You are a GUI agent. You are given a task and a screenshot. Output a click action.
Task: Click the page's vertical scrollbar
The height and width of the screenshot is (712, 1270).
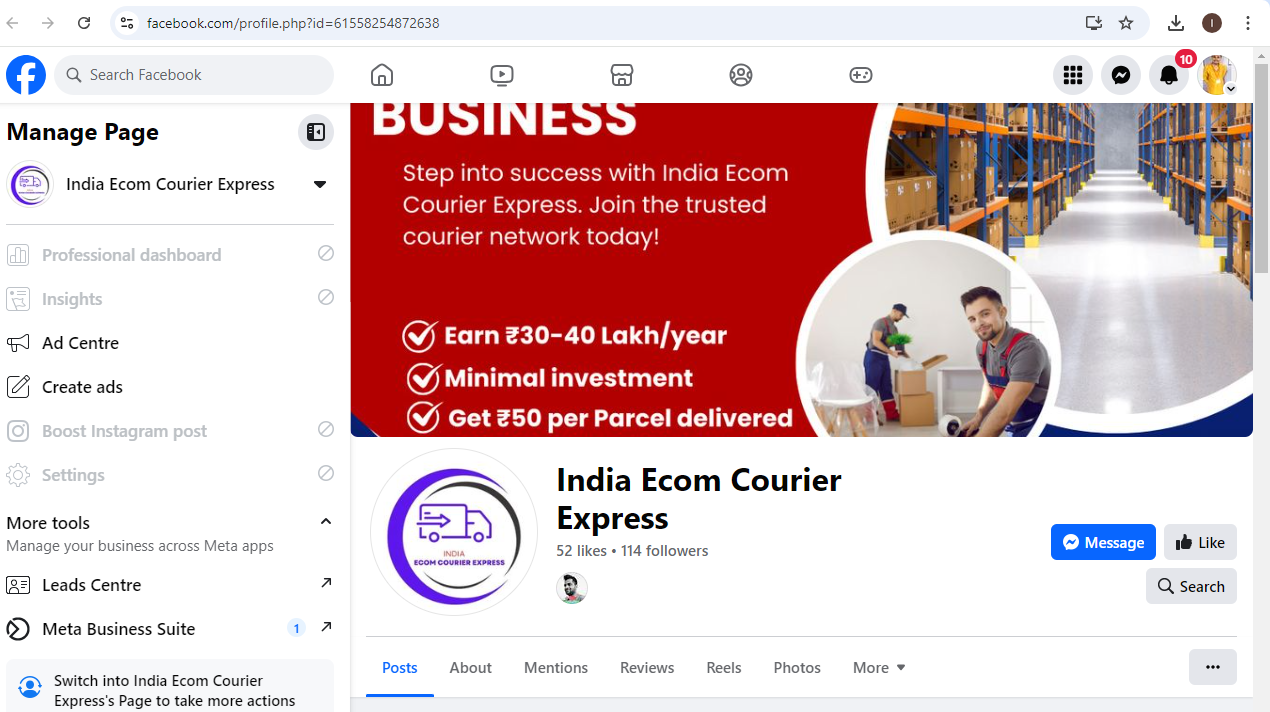(1261, 170)
